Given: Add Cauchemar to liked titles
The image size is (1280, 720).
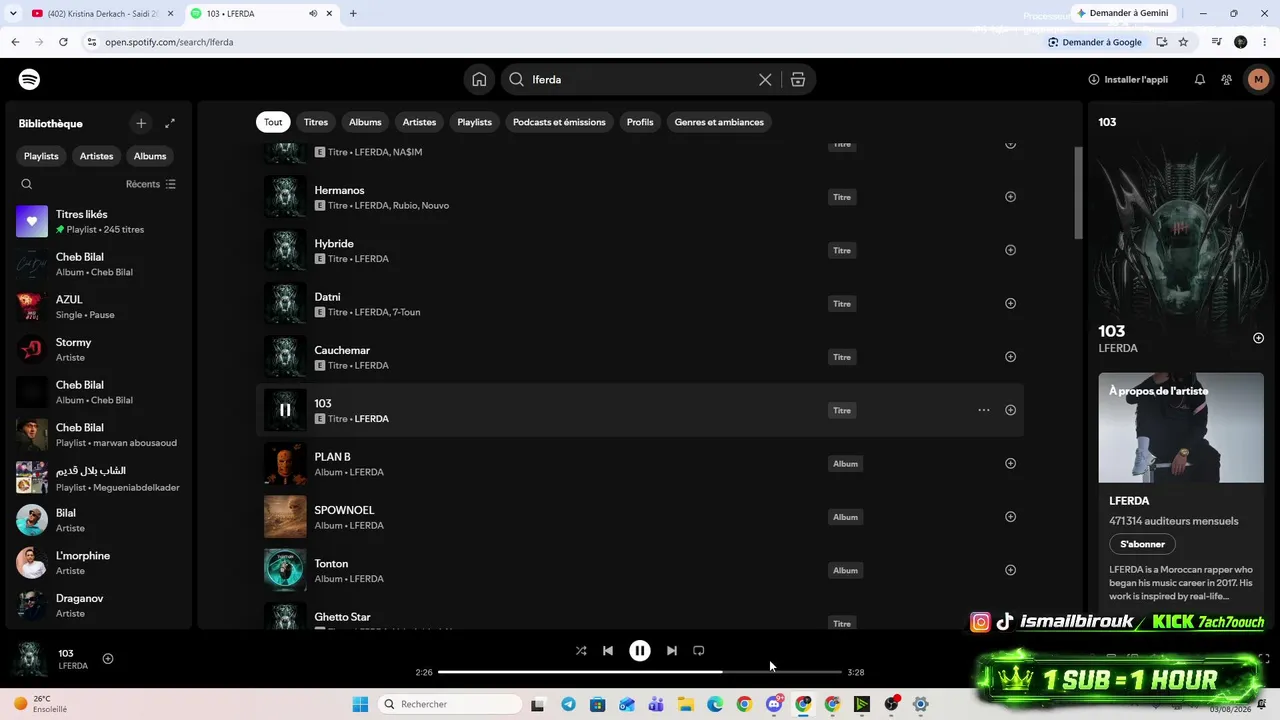Looking at the screenshot, I should coord(1010,357).
